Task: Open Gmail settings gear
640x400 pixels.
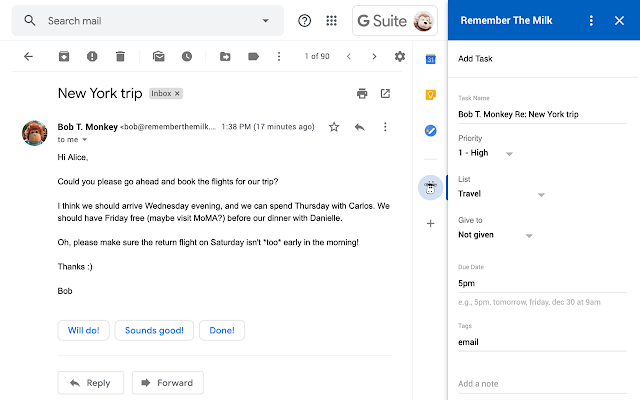Action: [x=400, y=56]
